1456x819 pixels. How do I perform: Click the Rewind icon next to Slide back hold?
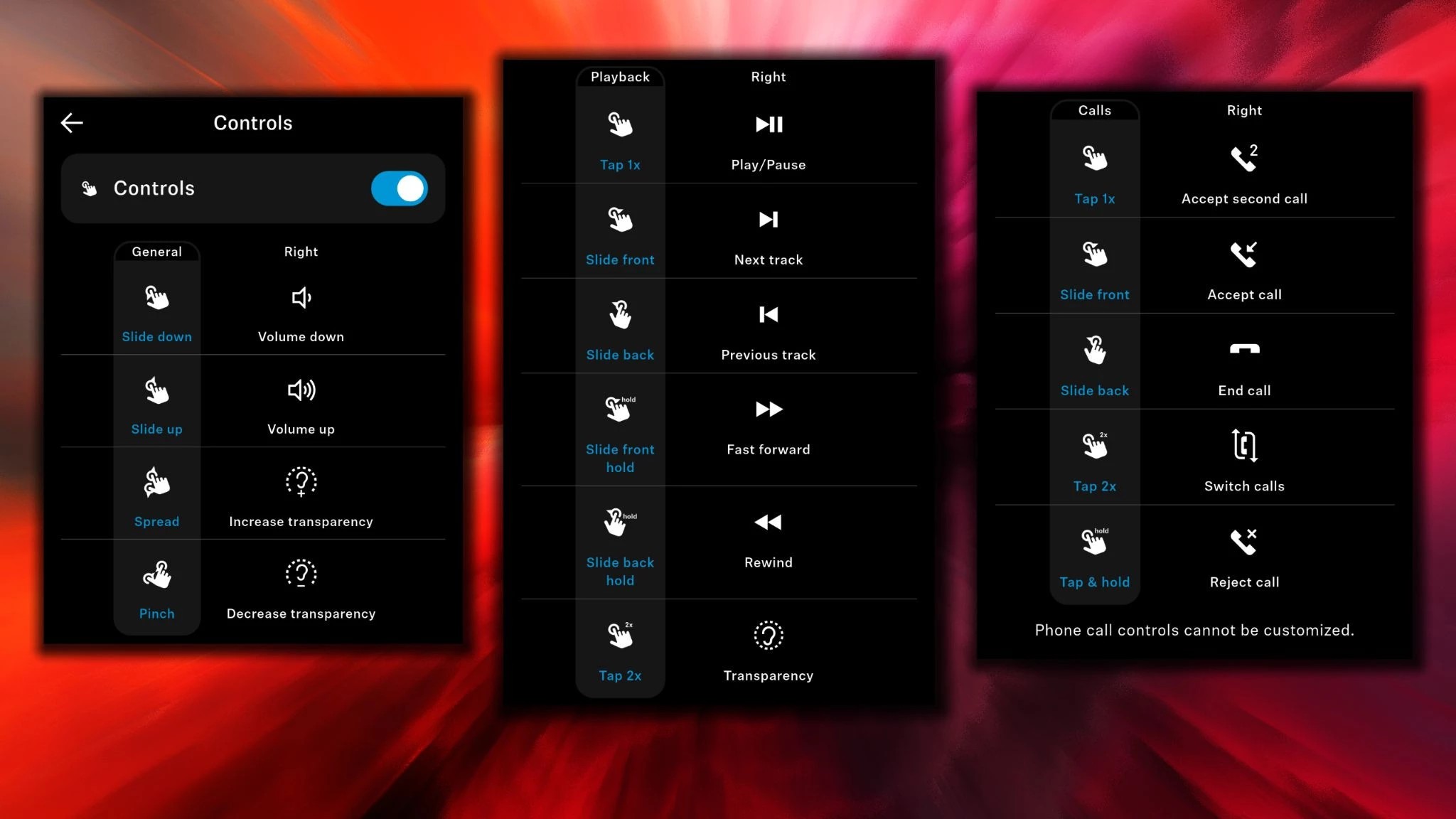coord(768,523)
